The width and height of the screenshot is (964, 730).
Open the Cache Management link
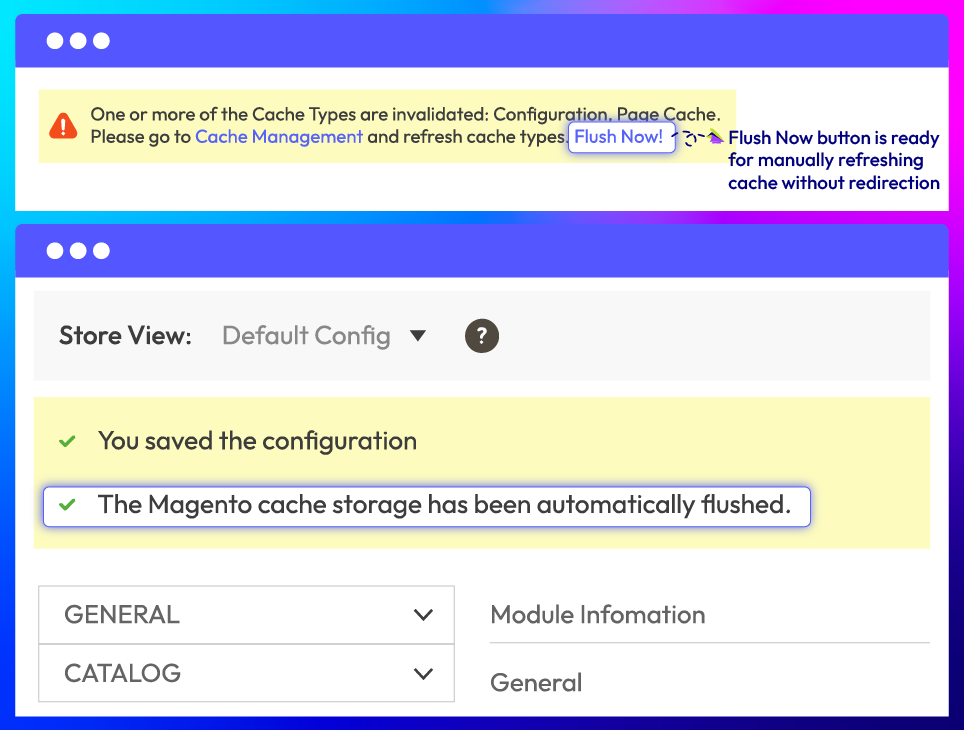pyautogui.click(x=279, y=137)
